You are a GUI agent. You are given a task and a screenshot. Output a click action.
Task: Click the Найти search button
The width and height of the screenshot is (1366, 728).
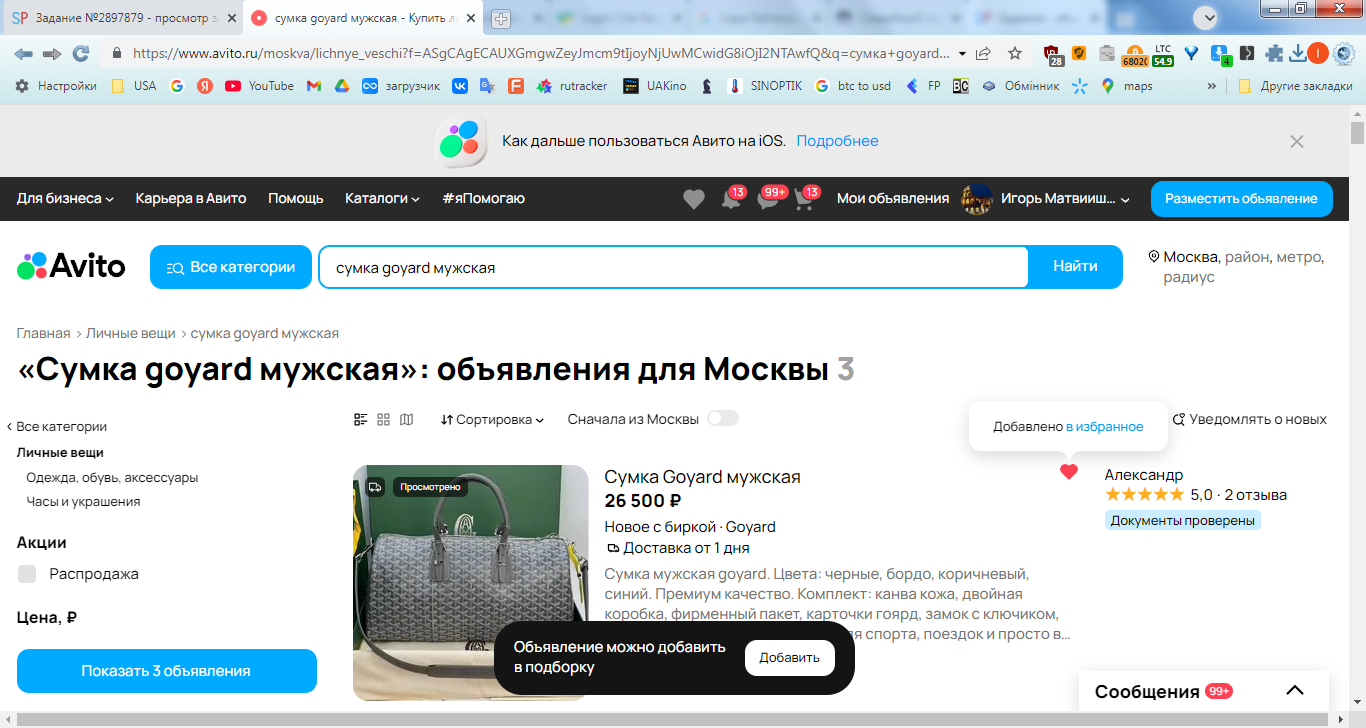(x=1075, y=267)
